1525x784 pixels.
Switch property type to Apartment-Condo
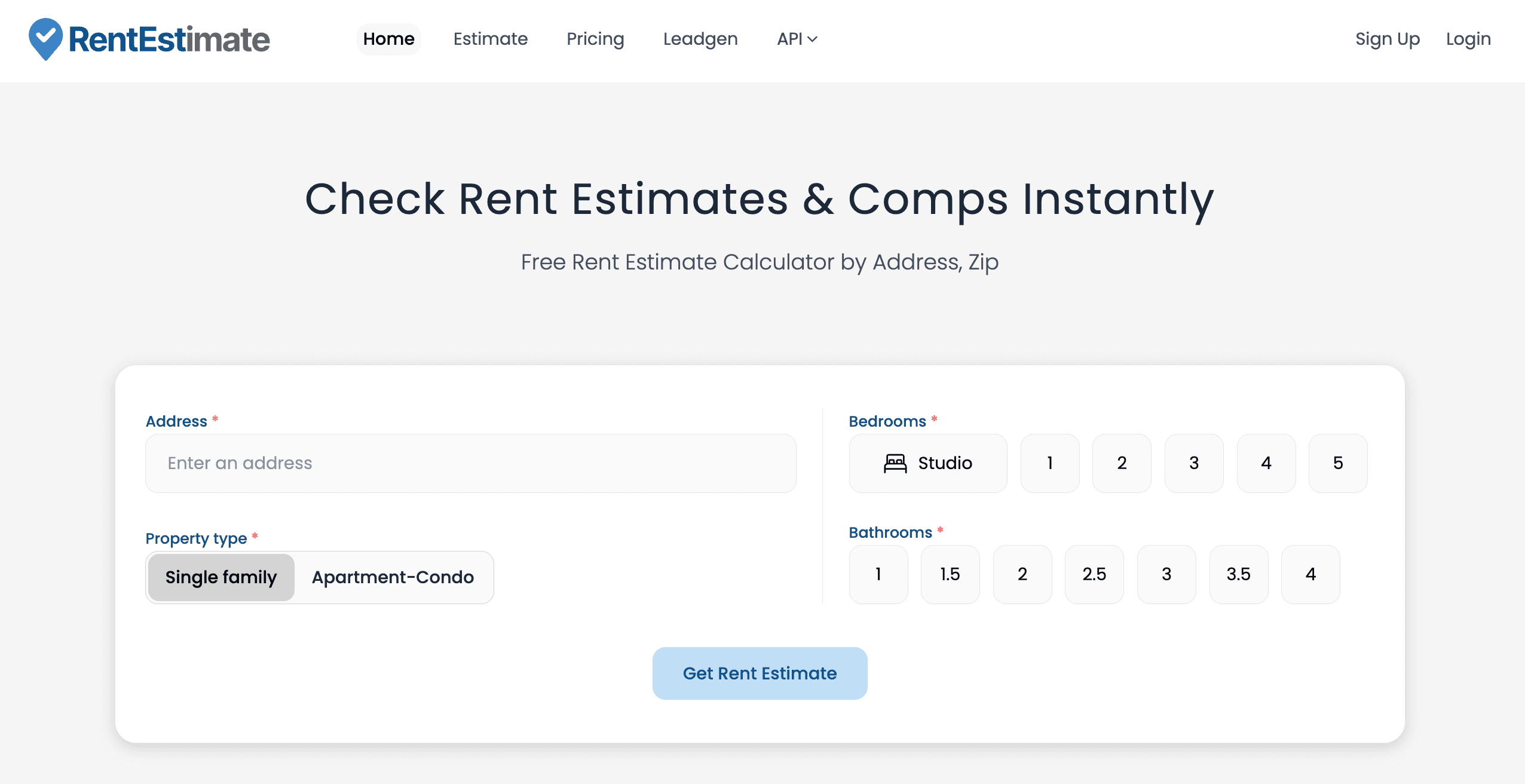point(392,577)
